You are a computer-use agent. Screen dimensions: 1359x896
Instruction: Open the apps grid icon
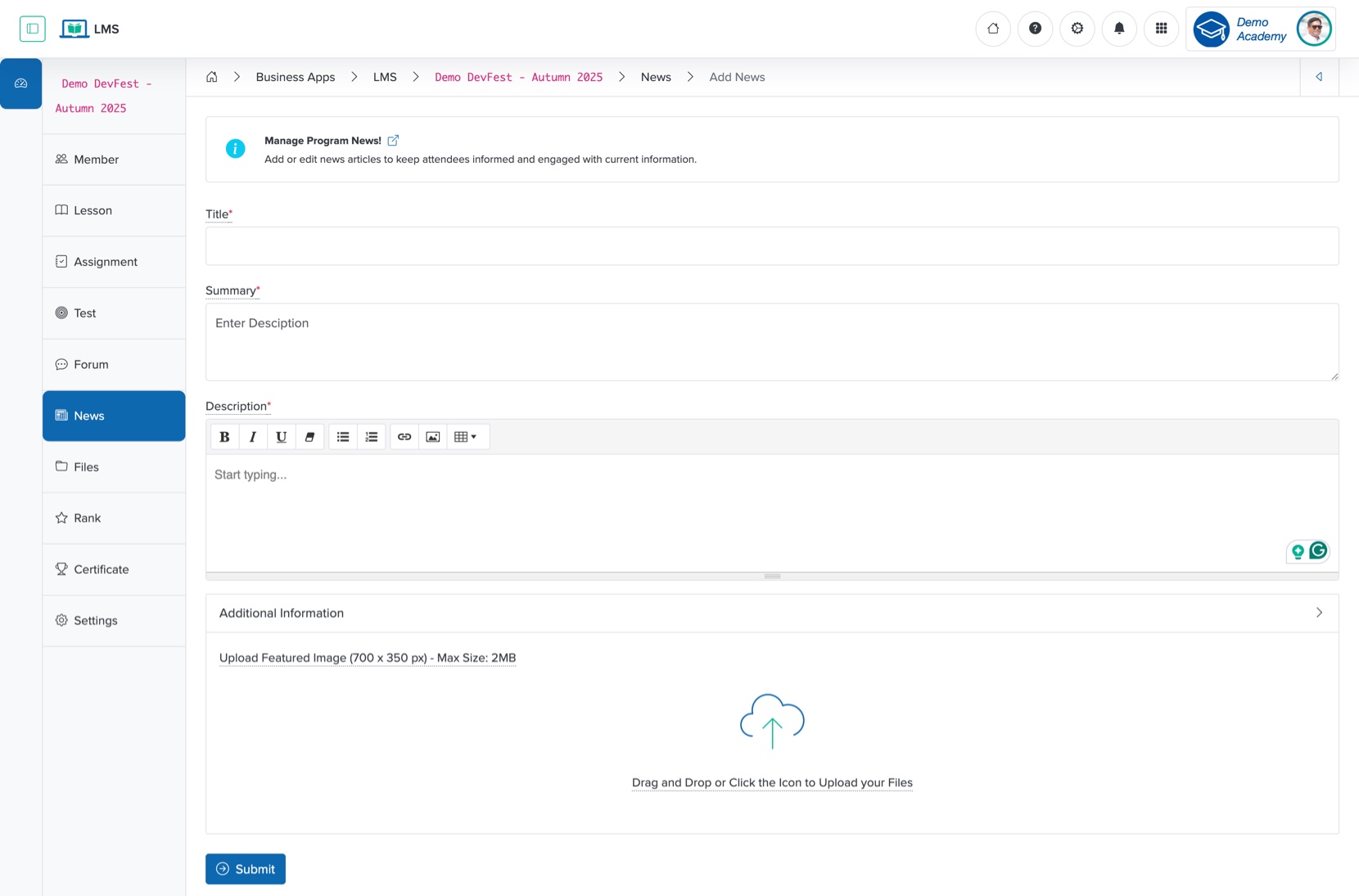point(1161,29)
